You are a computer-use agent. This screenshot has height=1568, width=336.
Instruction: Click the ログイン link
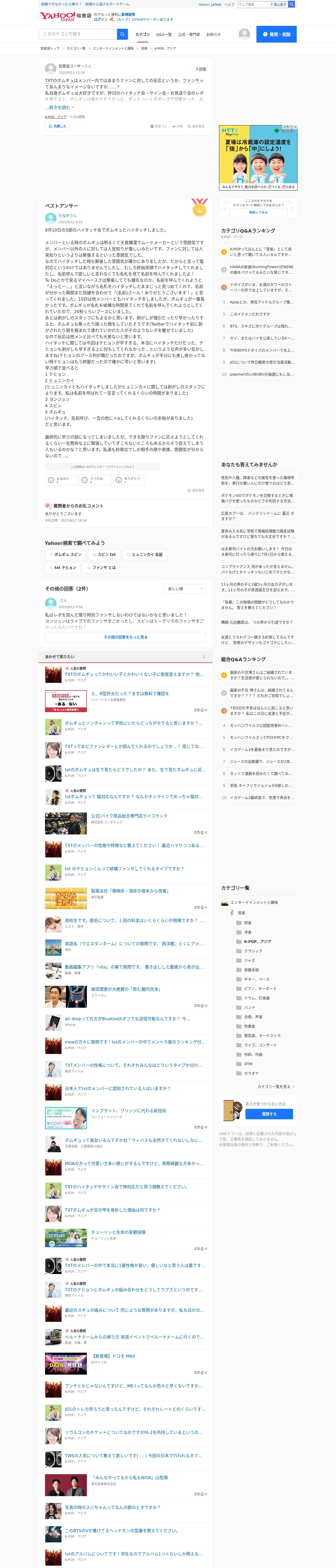pos(101,20)
